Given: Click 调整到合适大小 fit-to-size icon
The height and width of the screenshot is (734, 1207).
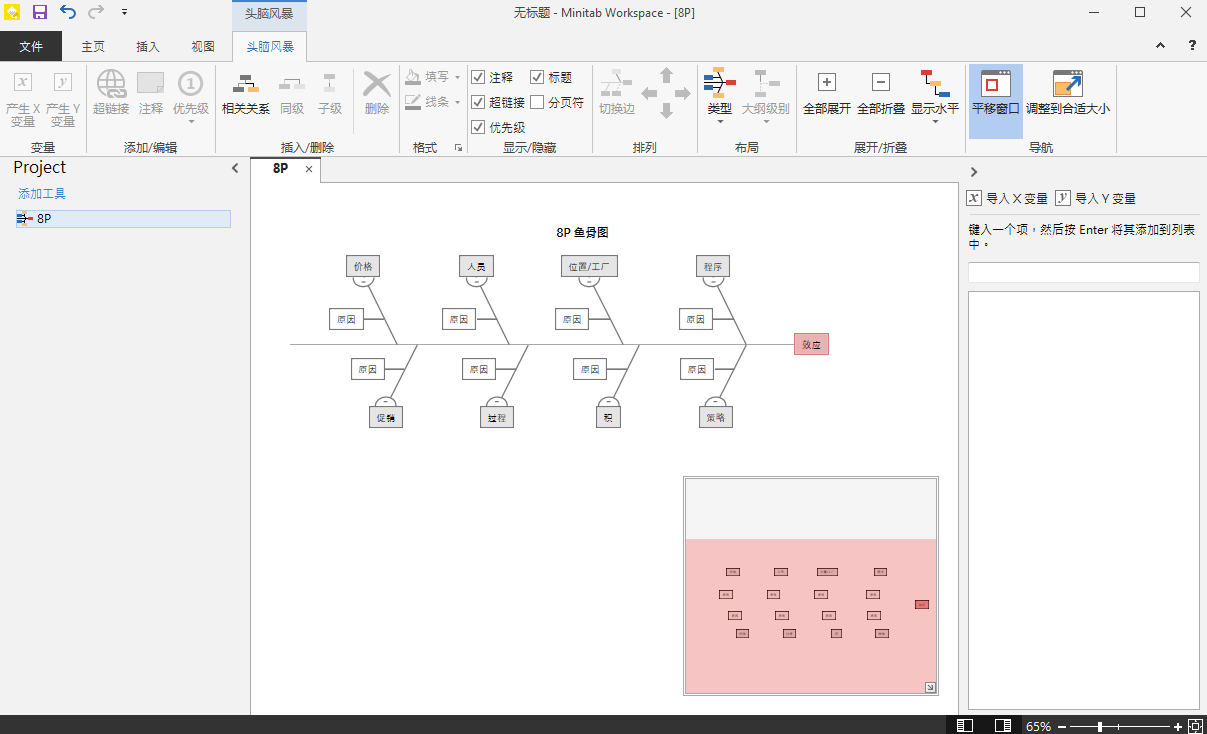Looking at the screenshot, I should (x=1068, y=83).
